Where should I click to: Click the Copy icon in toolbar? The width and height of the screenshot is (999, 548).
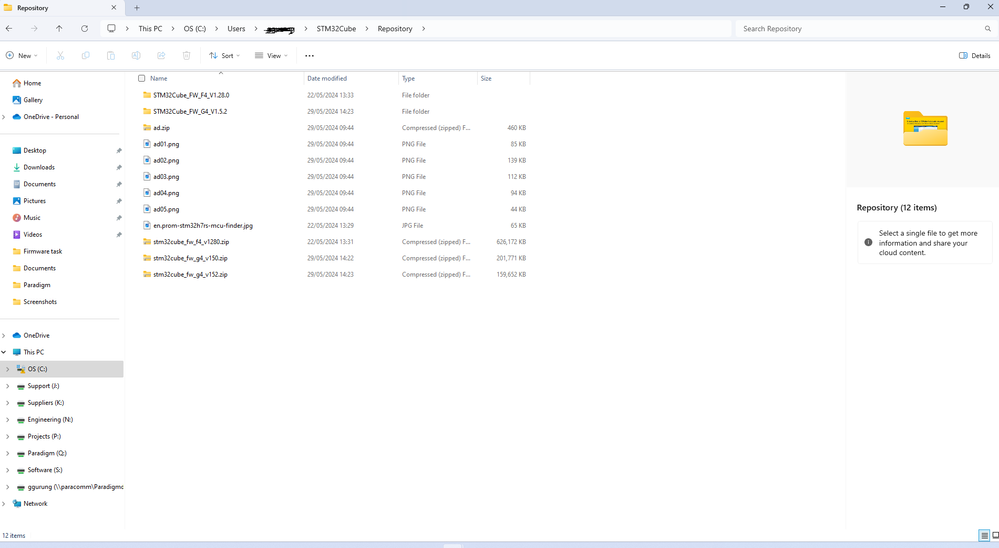[85, 55]
